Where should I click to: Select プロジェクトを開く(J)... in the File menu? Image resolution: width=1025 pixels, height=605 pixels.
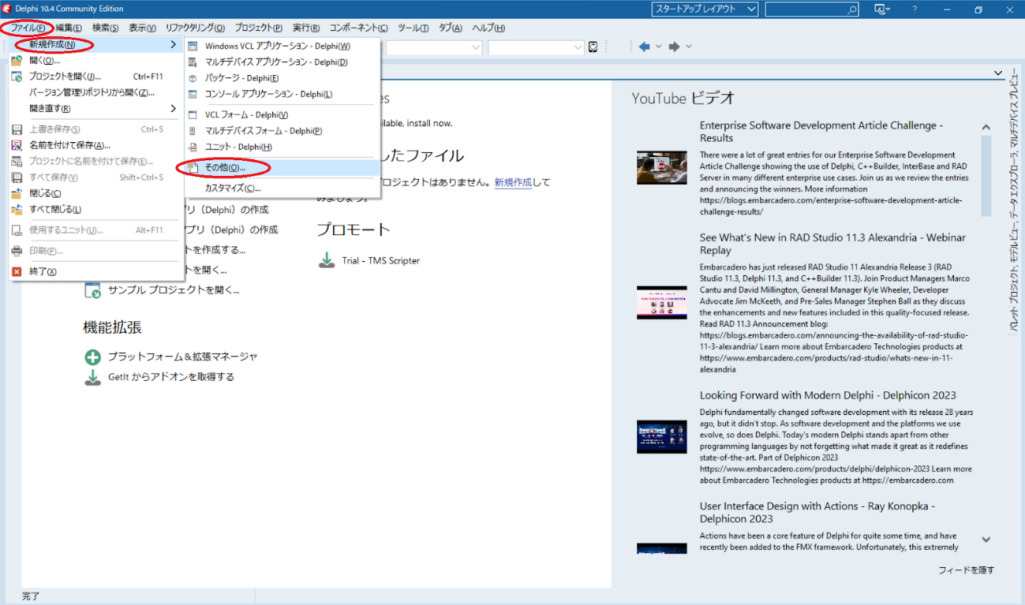coord(95,76)
